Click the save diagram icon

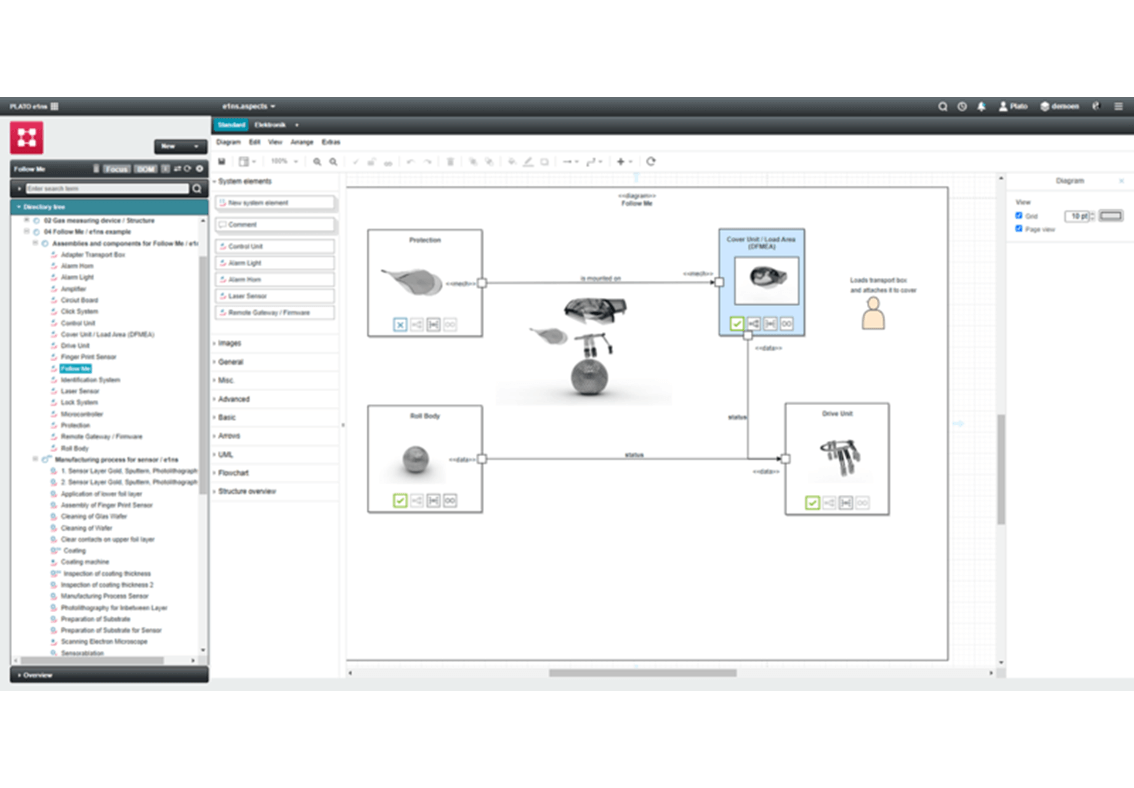tap(221, 161)
